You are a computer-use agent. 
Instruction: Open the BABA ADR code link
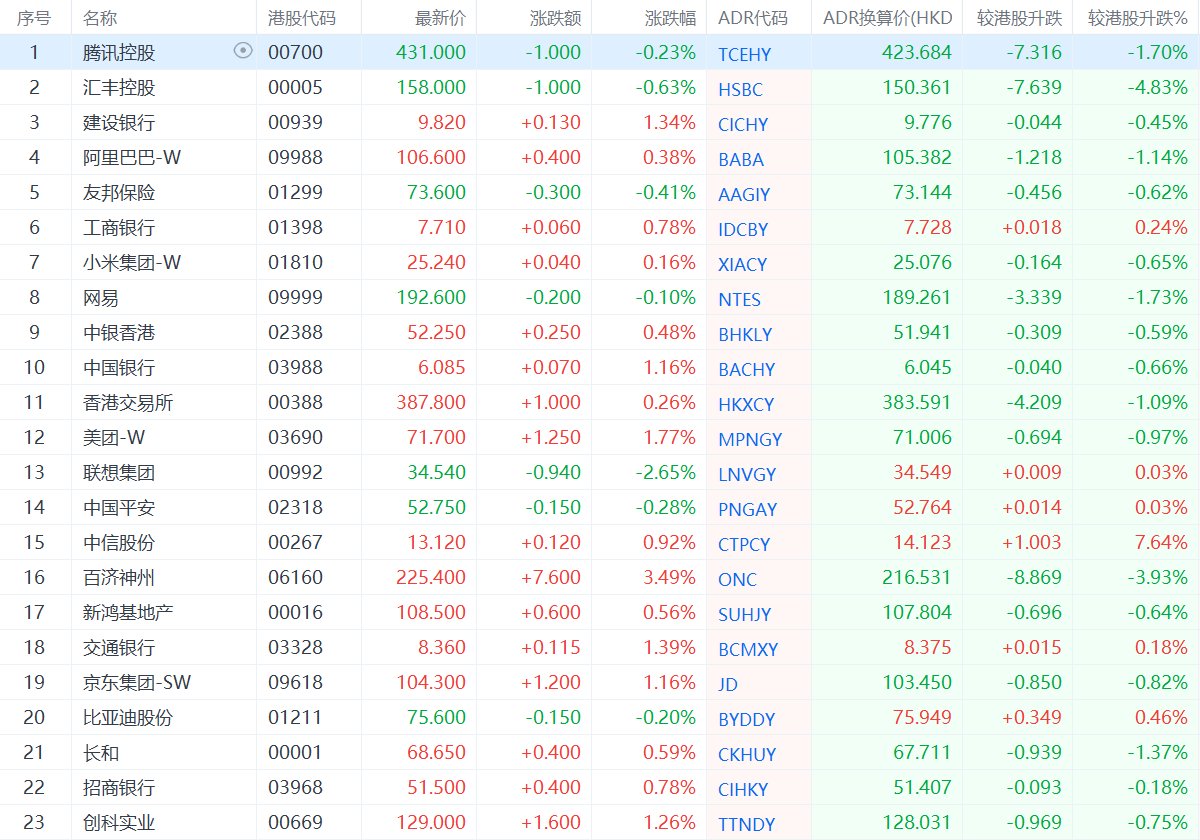(x=741, y=159)
